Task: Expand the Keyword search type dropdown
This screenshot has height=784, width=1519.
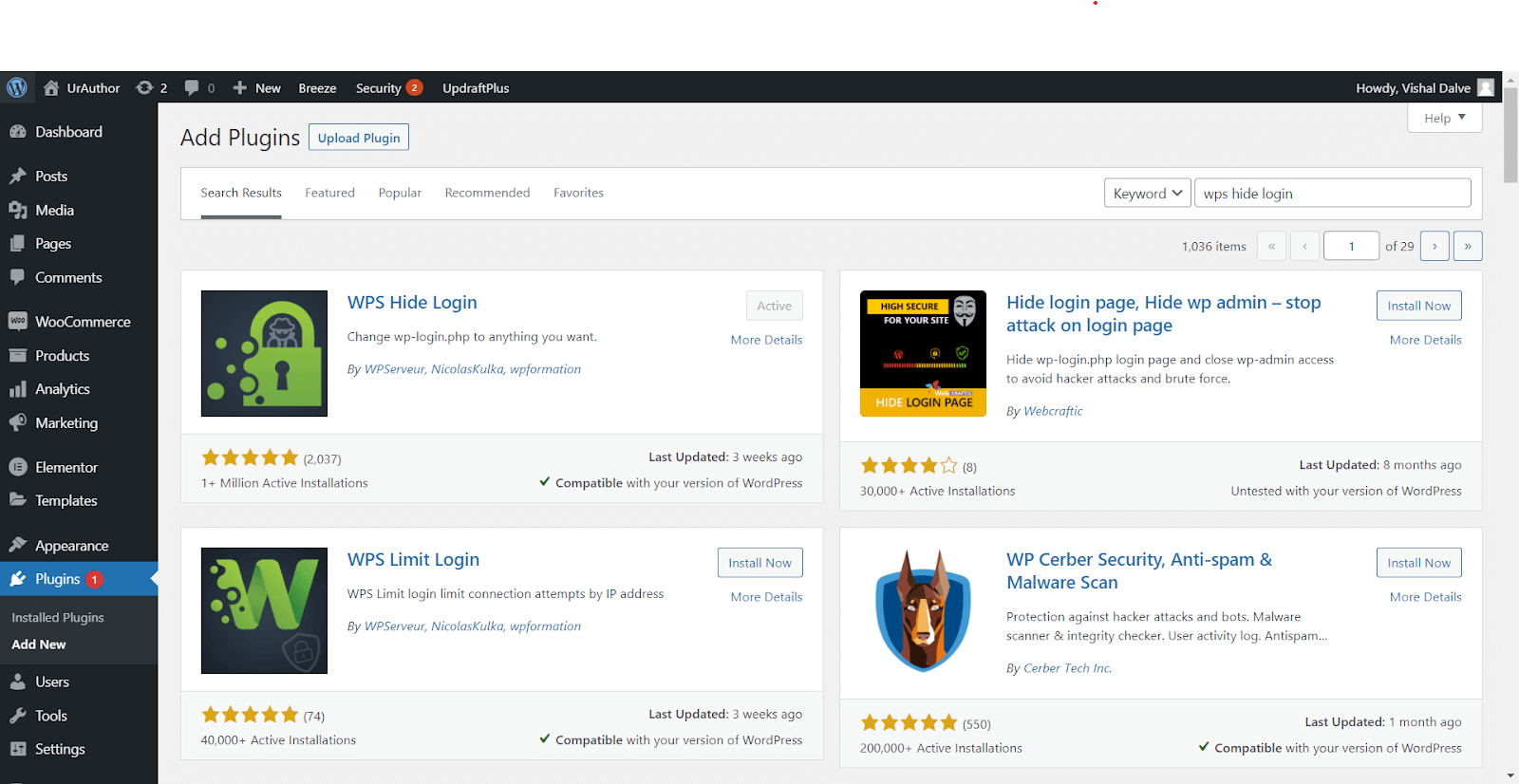Action: [1147, 193]
